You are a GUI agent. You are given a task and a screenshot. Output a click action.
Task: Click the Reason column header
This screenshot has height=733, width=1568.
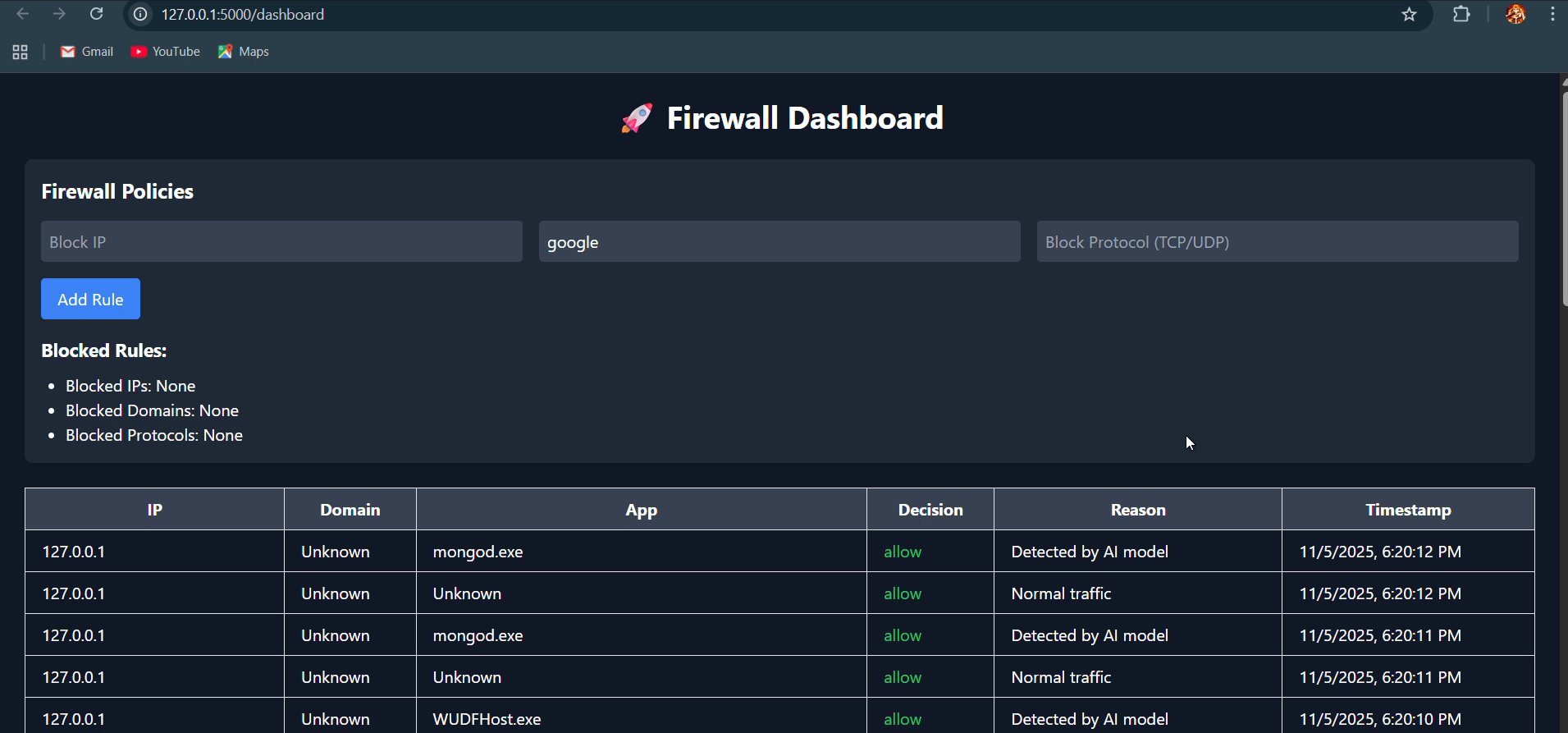[x=1138, y=510]
